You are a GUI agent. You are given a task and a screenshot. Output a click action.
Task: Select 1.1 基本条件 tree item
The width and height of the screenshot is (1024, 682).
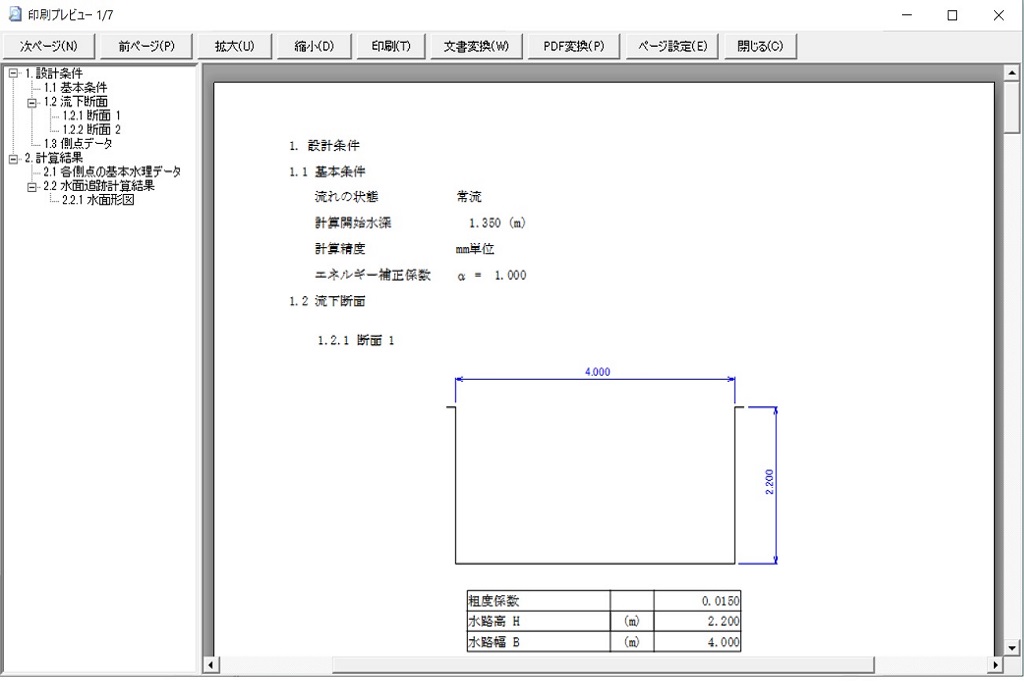tap(75, 88)
